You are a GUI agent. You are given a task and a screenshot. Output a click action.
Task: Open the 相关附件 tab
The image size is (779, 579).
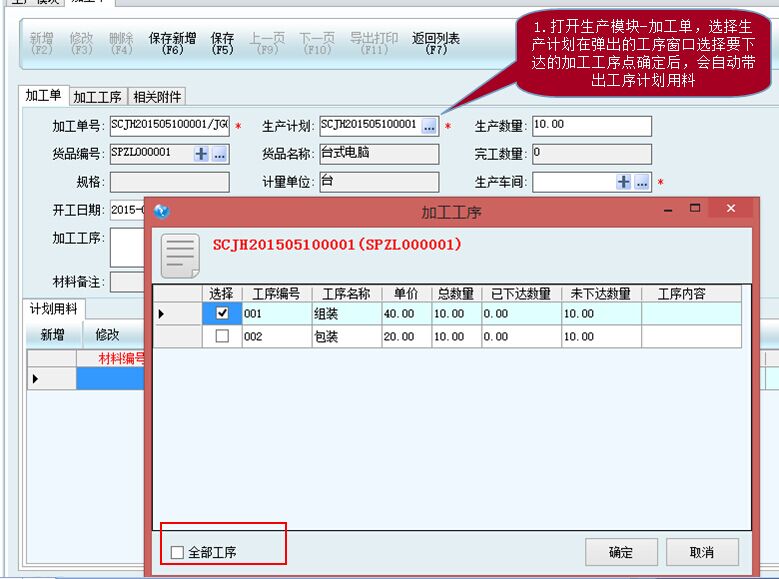(x=157, y=96)
